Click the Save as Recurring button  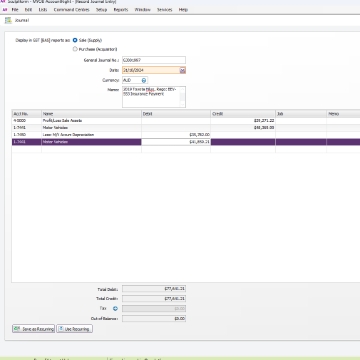click(x=33, y=329)
